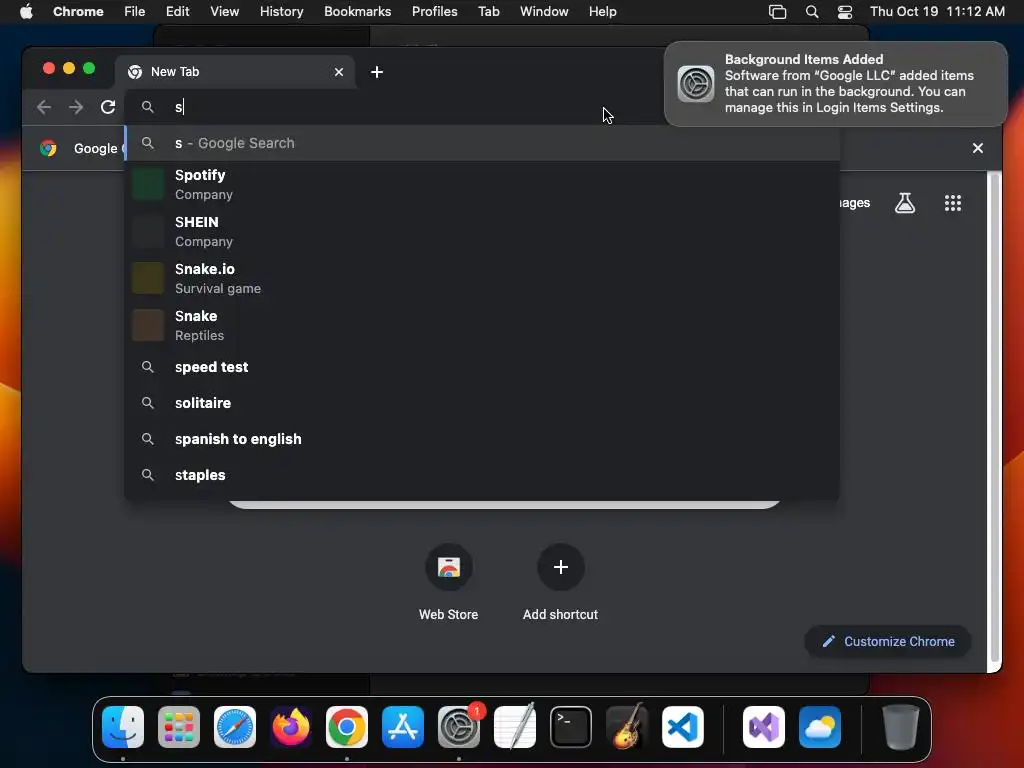The image size is (1024, 768).
Task: Open the Search Labs flask icon
Action: click(904, 203)
